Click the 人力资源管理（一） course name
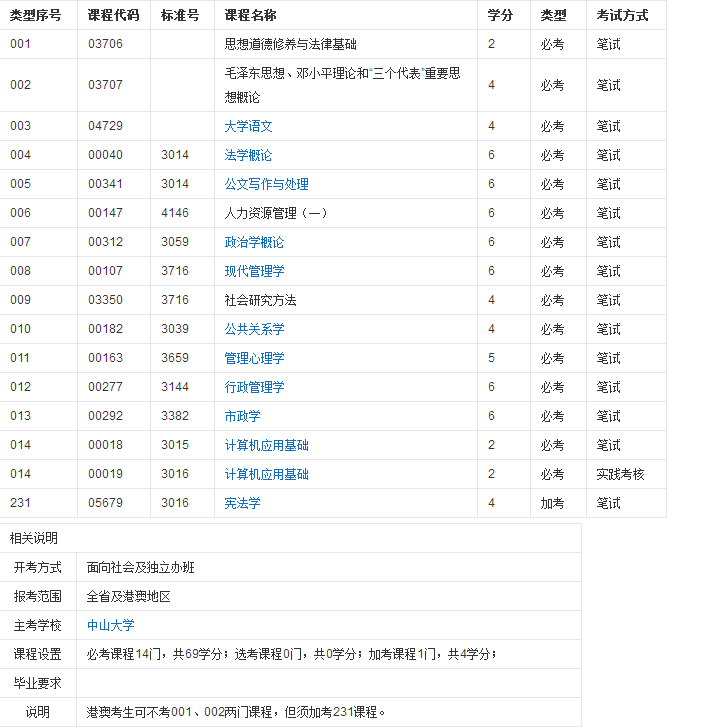This screenshot has height=727, width=721. (x=276, y=213)
